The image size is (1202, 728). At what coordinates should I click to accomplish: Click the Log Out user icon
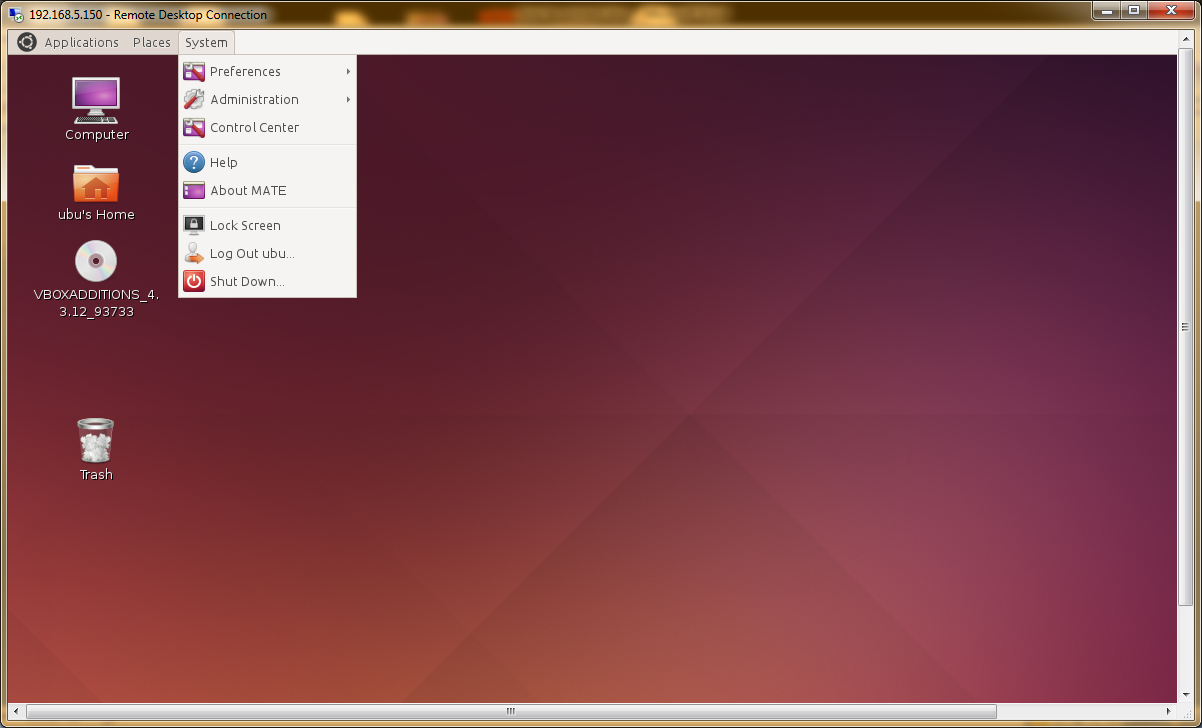[194, 254]
